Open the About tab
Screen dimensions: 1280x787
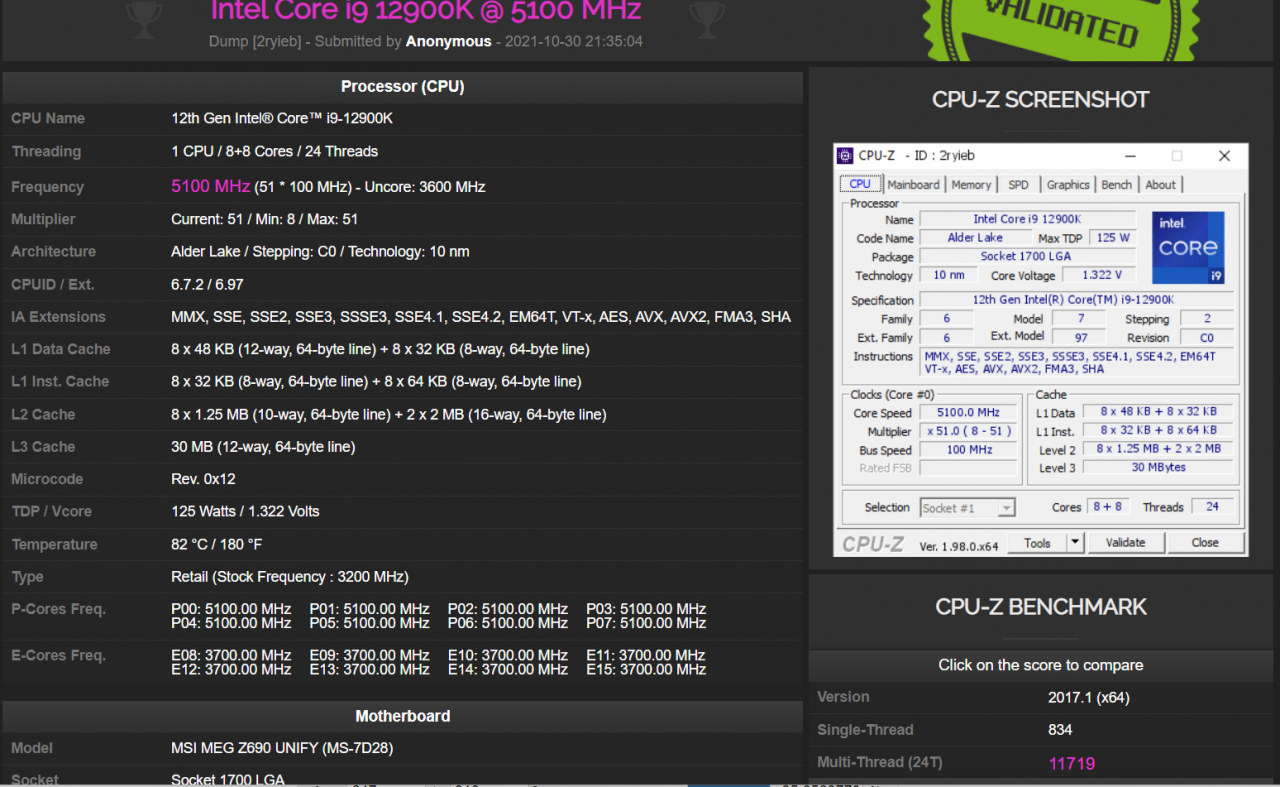coord(1160,184)
